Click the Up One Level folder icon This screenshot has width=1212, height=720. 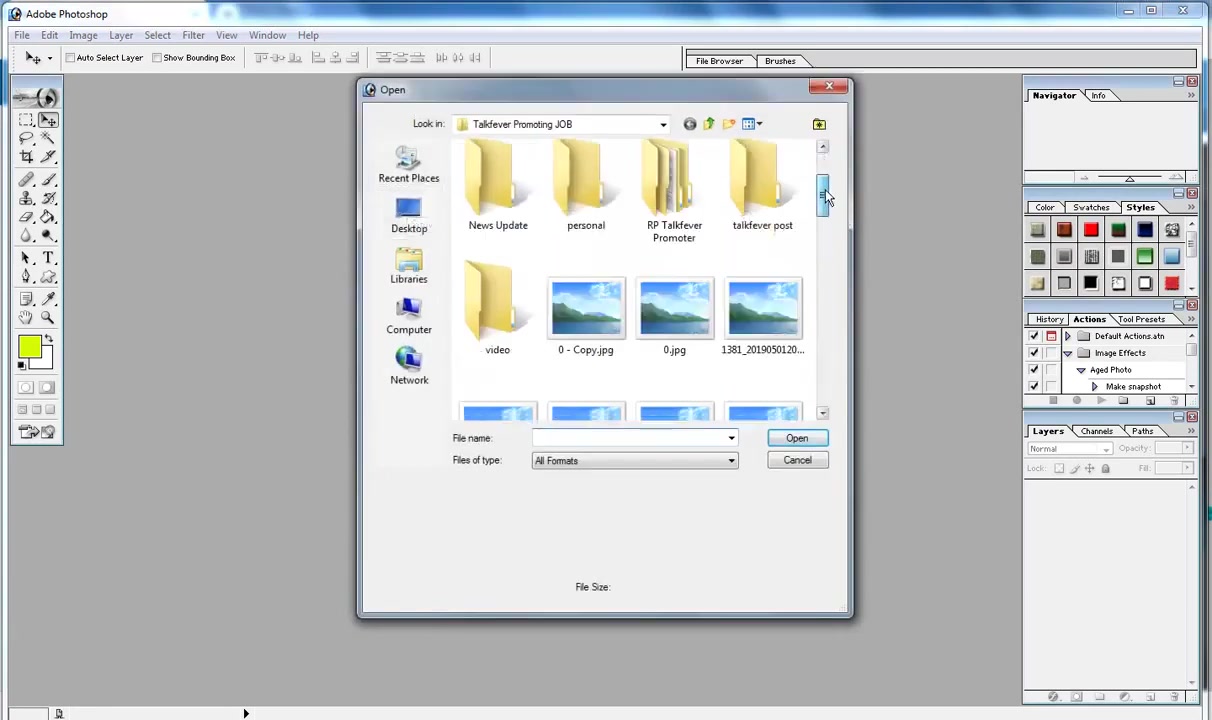coord(709,124)
